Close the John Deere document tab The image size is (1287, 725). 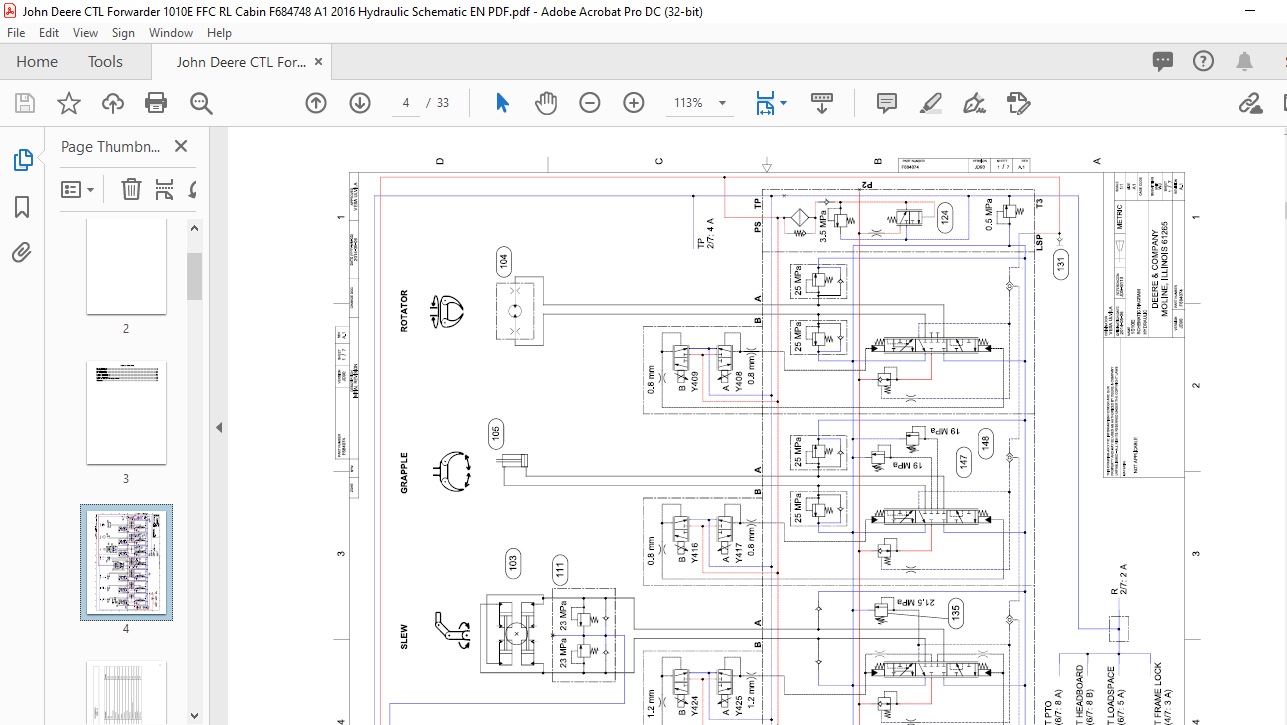coord(319,62)
